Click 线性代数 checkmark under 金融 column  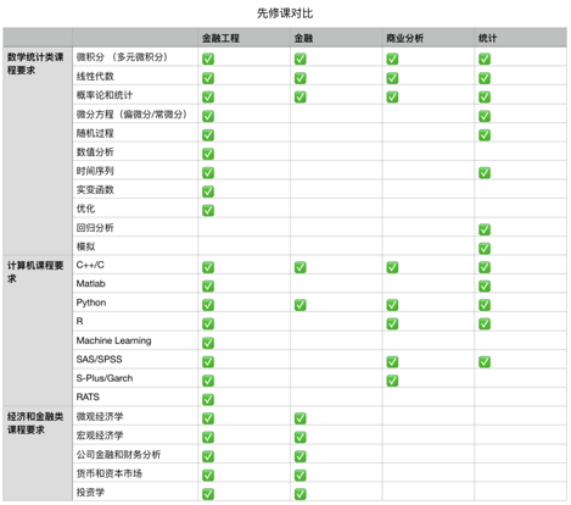click(x=300, y=78)
